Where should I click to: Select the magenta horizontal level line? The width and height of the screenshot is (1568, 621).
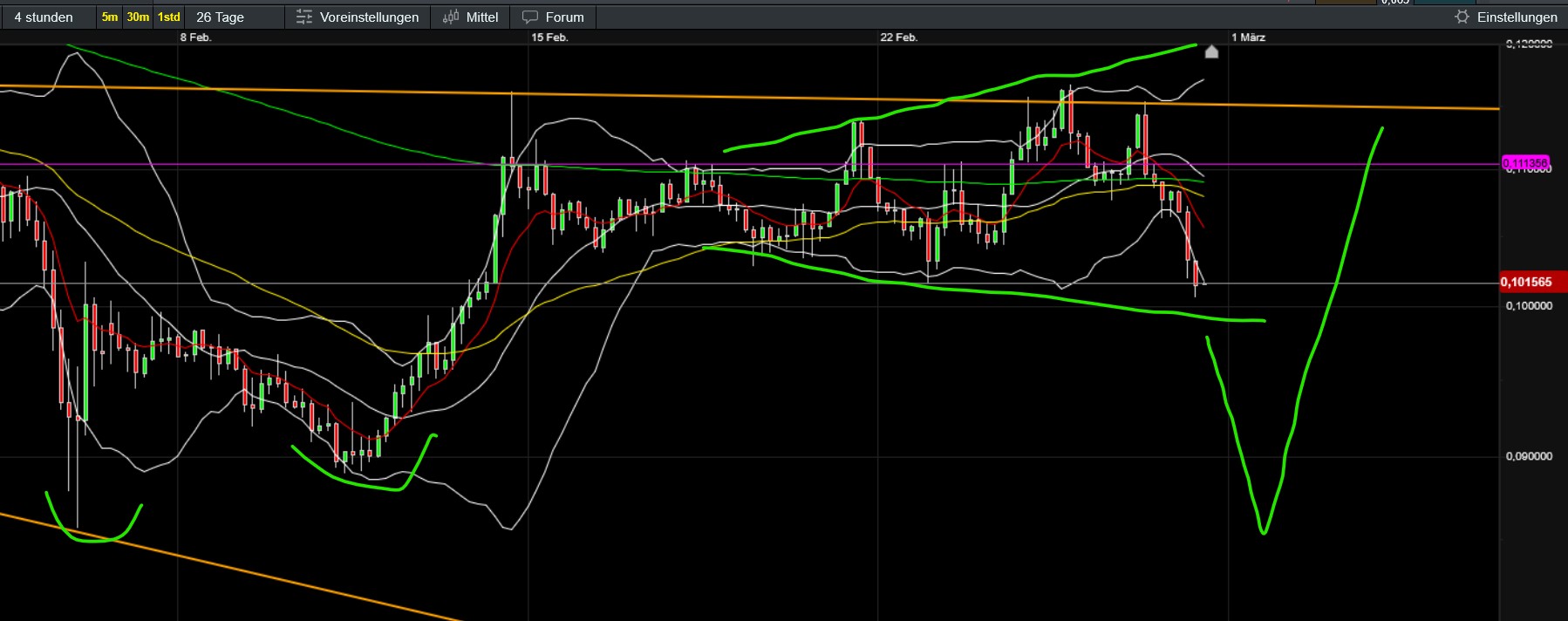[x=349, y=164]
